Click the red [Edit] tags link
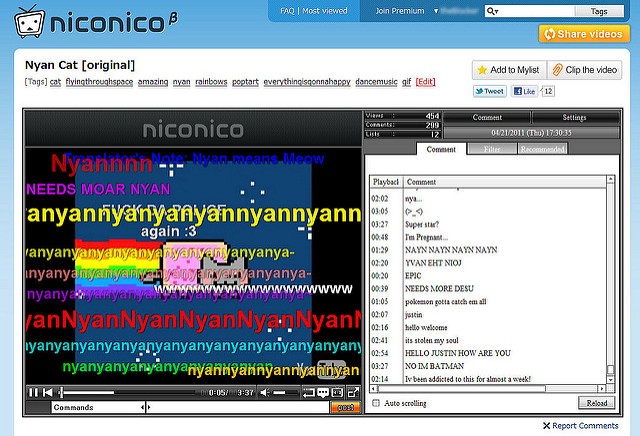Viewport: 640px width, 436px height. coord(425,82)
